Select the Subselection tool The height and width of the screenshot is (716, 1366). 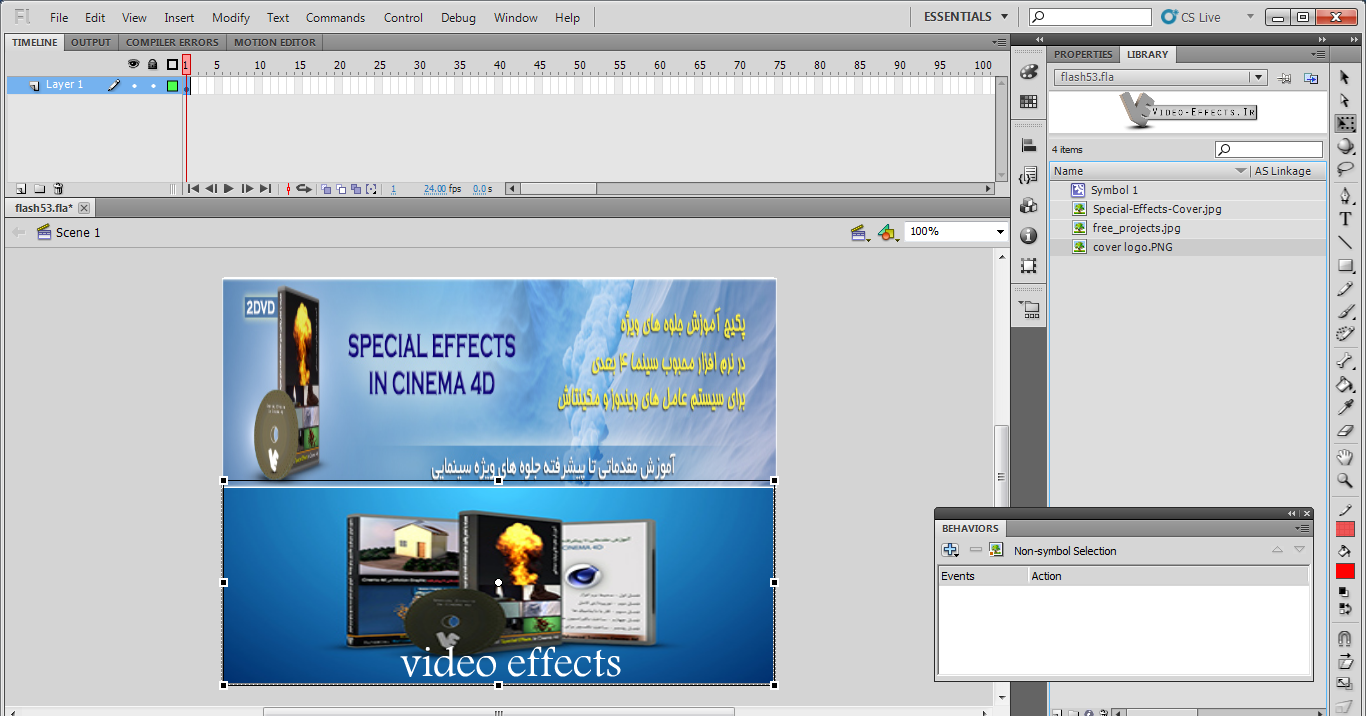[1345, 101]
